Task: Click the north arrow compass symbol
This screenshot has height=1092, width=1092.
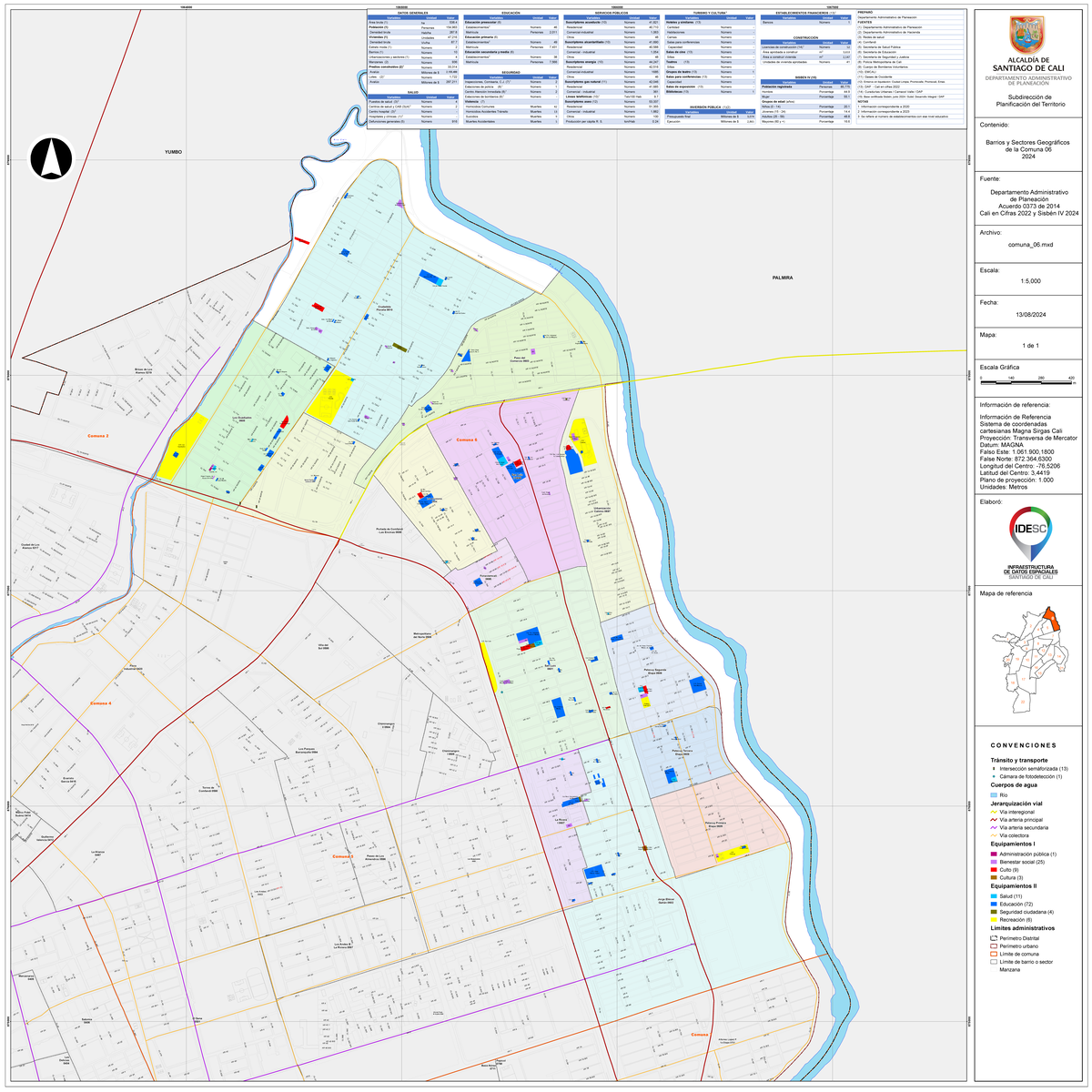Action: coord(51,157)
